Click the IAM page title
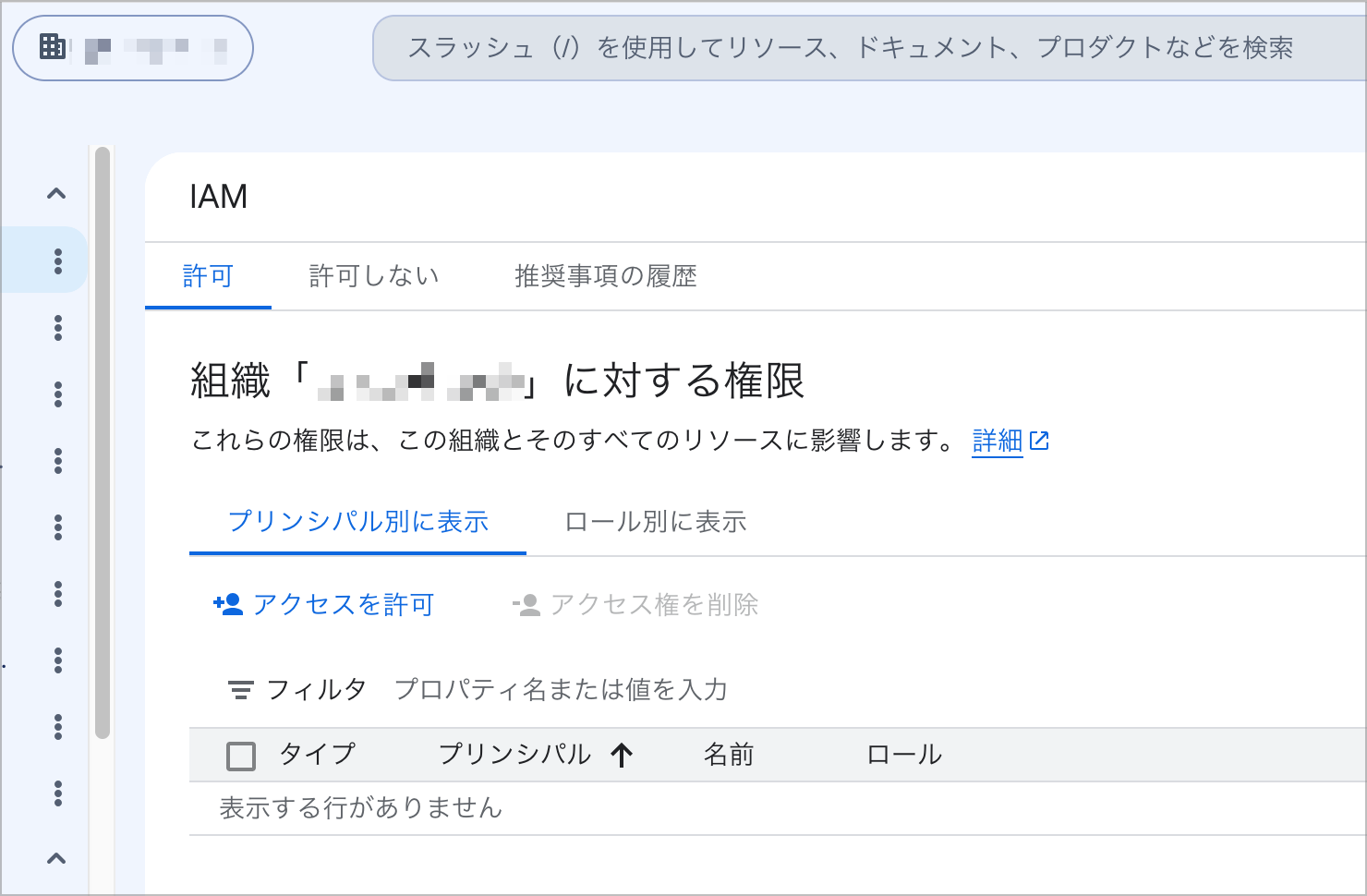This screenshot has height=896, width=1367. pyautogui.click(x=218, y=197)
